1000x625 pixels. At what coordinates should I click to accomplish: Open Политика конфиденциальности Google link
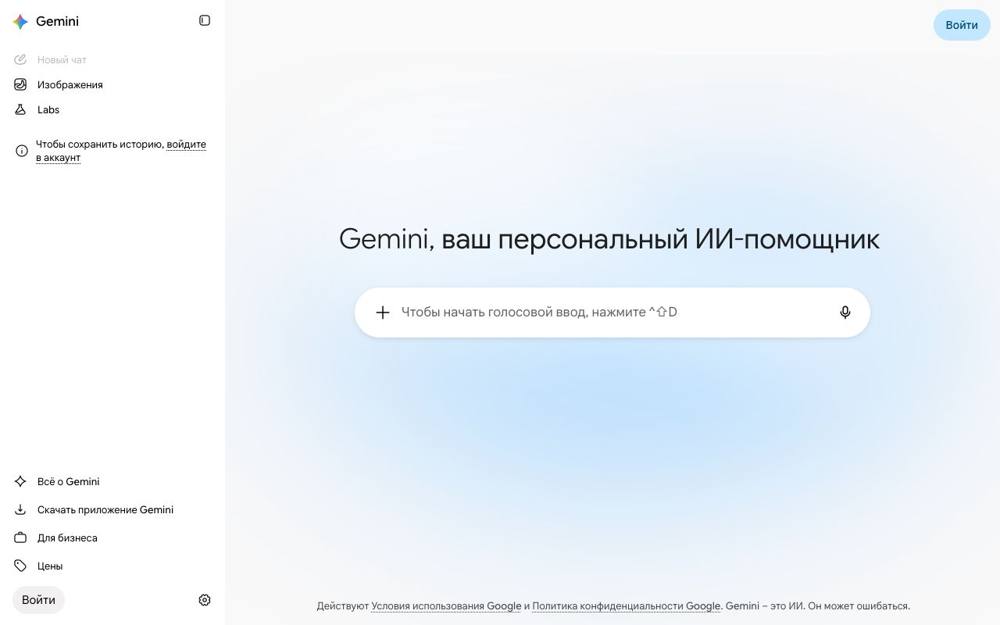(626, 606)
